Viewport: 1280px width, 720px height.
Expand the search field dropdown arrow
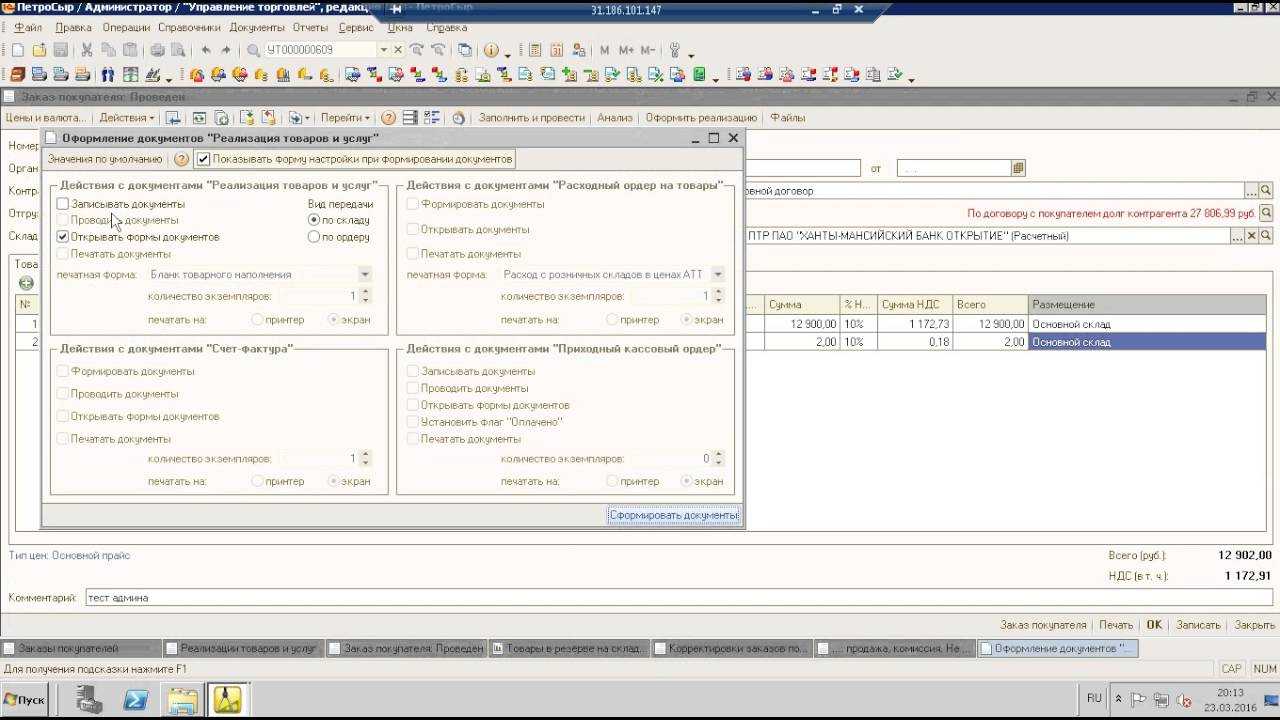383,50
